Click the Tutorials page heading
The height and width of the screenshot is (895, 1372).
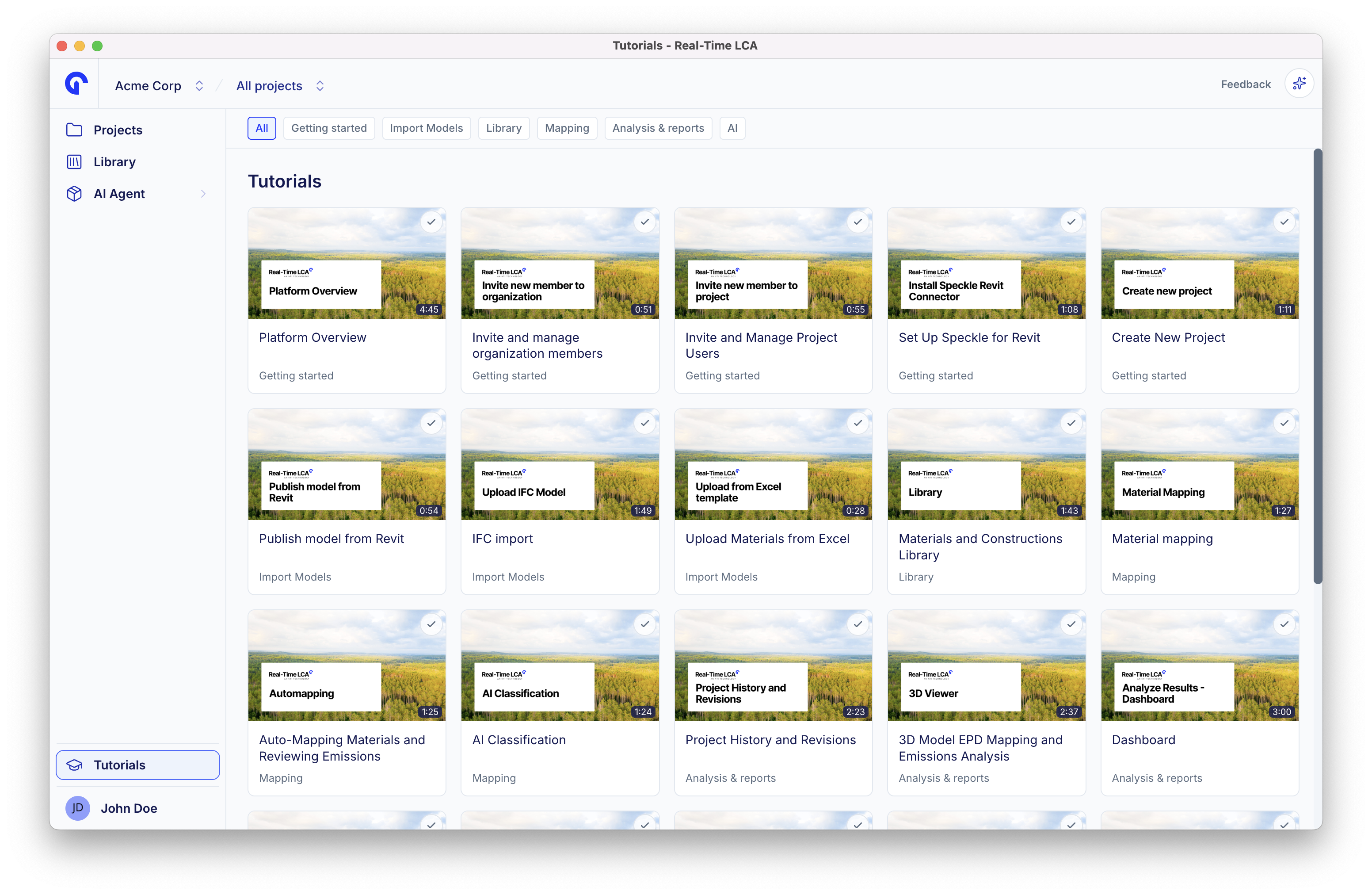tap(284, 181)
